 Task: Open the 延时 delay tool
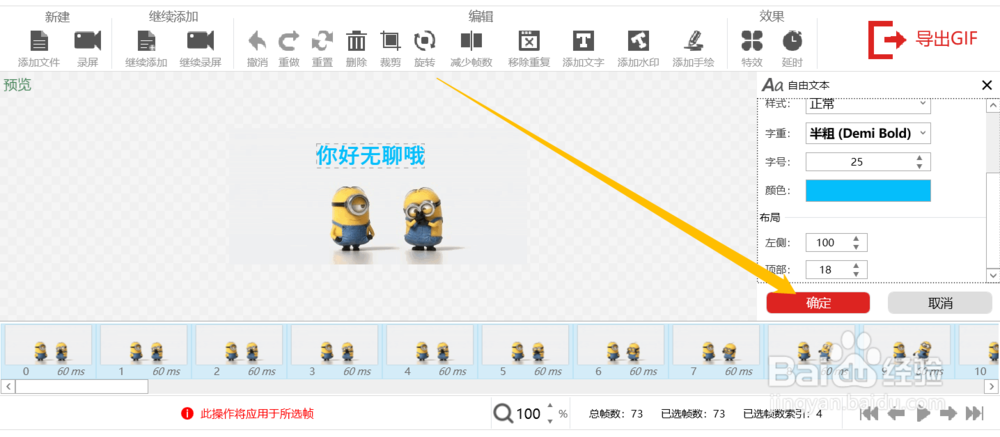point(791,41)
